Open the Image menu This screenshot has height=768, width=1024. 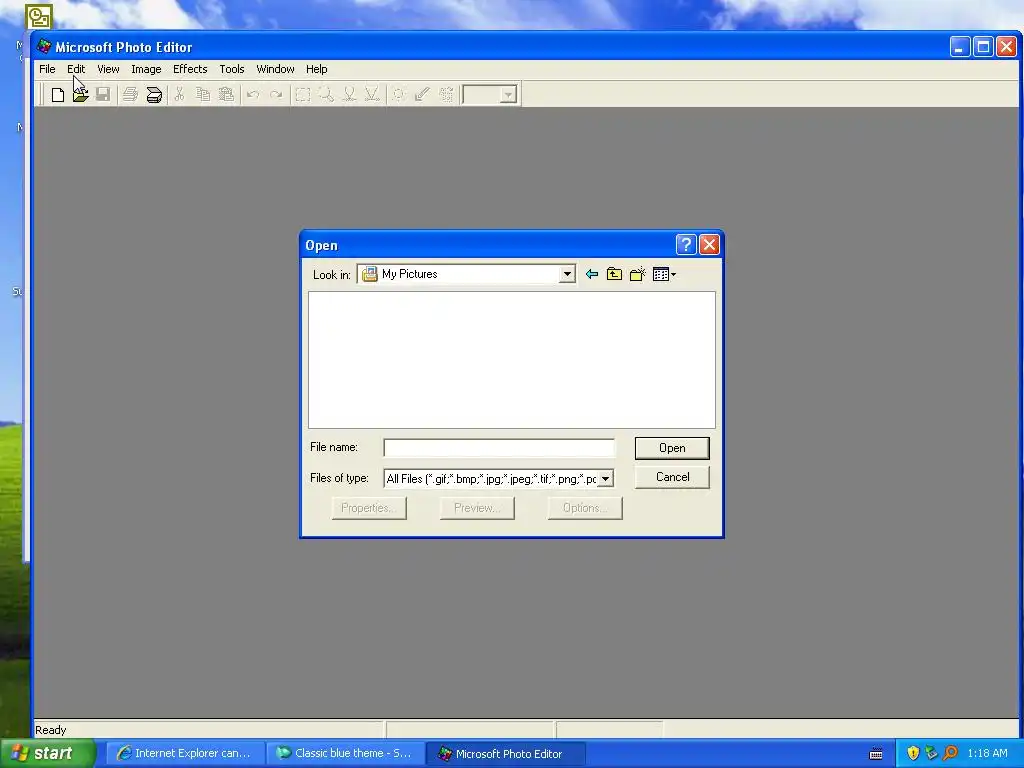146,69
